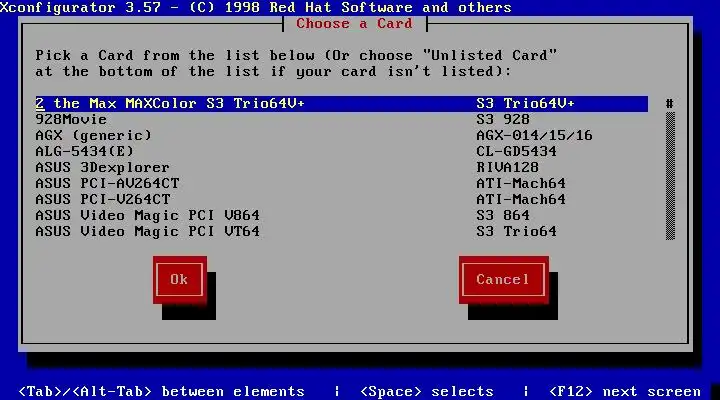
Task: Click the S3 Trio64 chipset label in the last row
Action: 516,231
